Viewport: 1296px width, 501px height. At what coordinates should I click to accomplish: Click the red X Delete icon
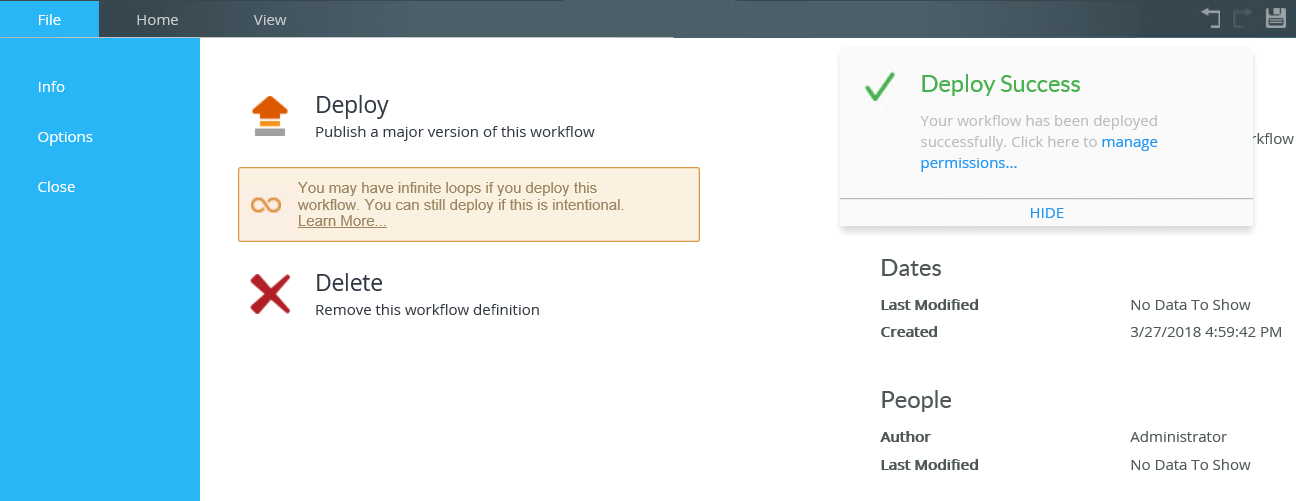270,294
